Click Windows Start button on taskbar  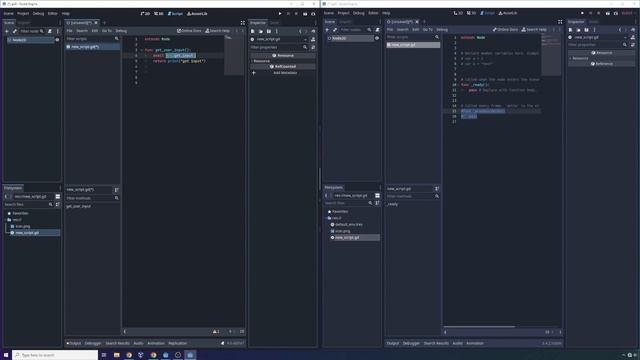pos(6,355)
